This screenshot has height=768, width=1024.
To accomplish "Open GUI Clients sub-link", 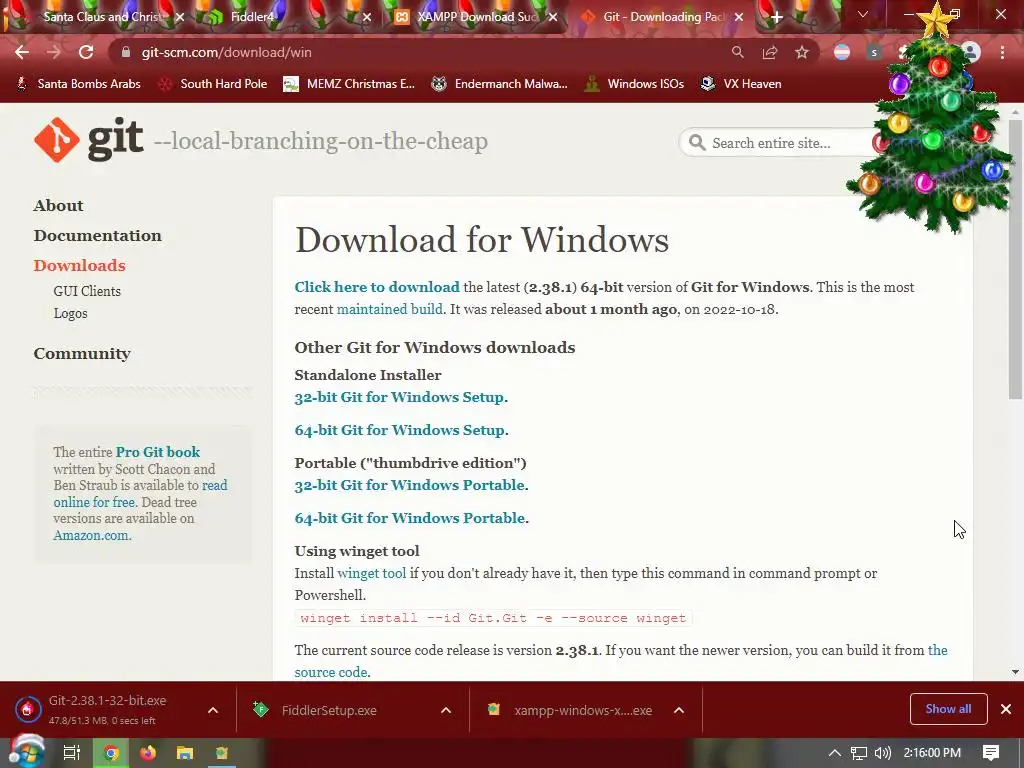I will pyautogui.click(x=87, y=291).
